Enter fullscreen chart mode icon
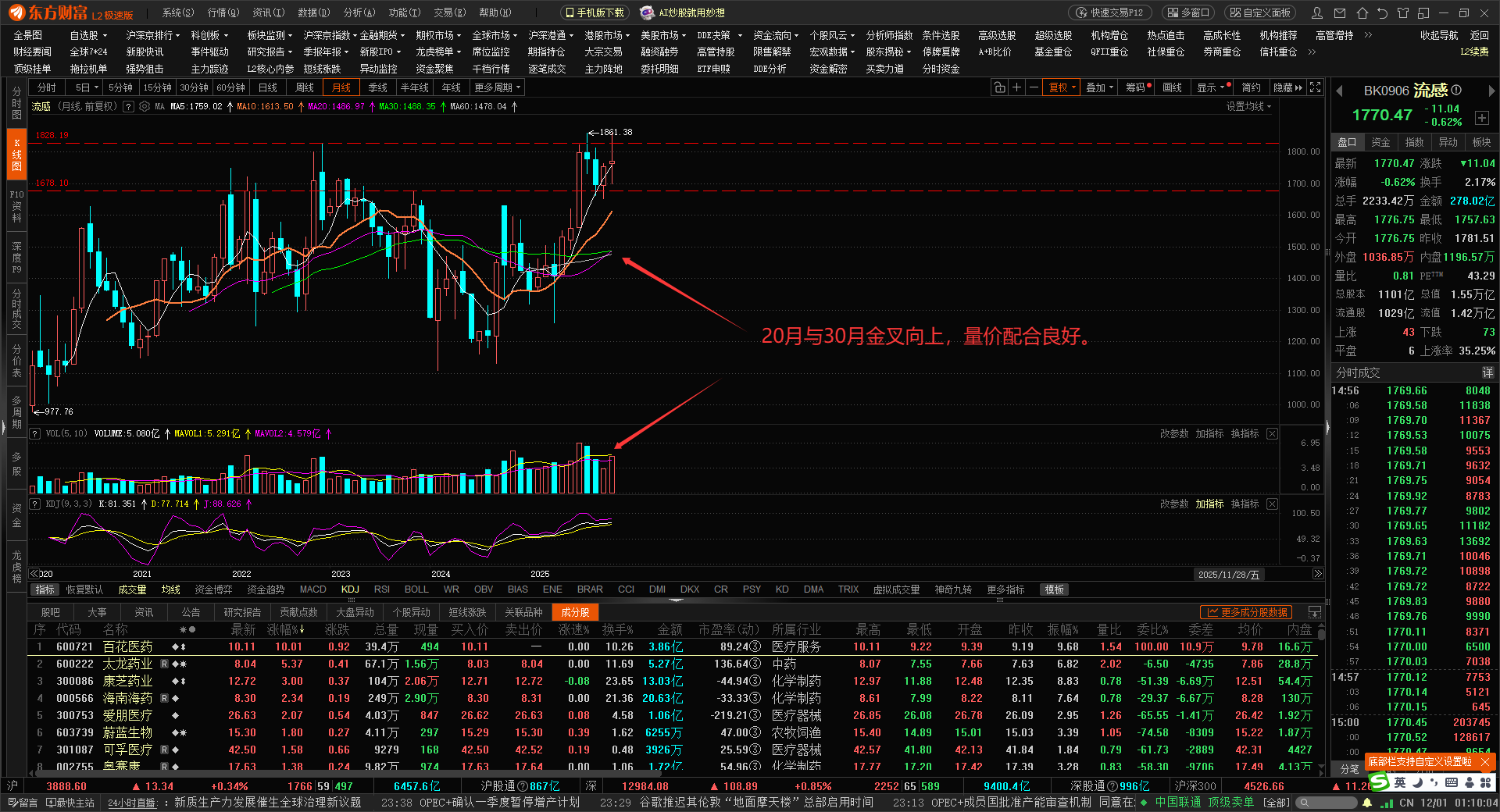The image size is (1500, 812). [x=1316, y=87]
